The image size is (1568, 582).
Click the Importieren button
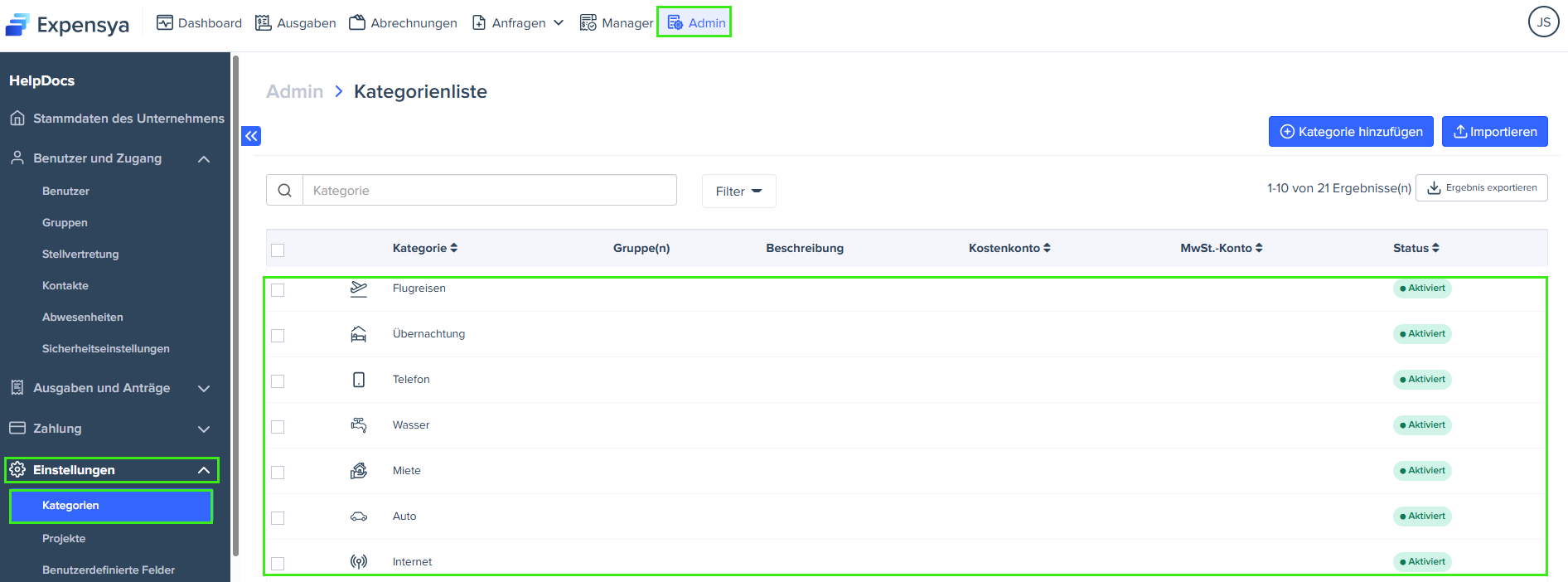[1495, 131]
